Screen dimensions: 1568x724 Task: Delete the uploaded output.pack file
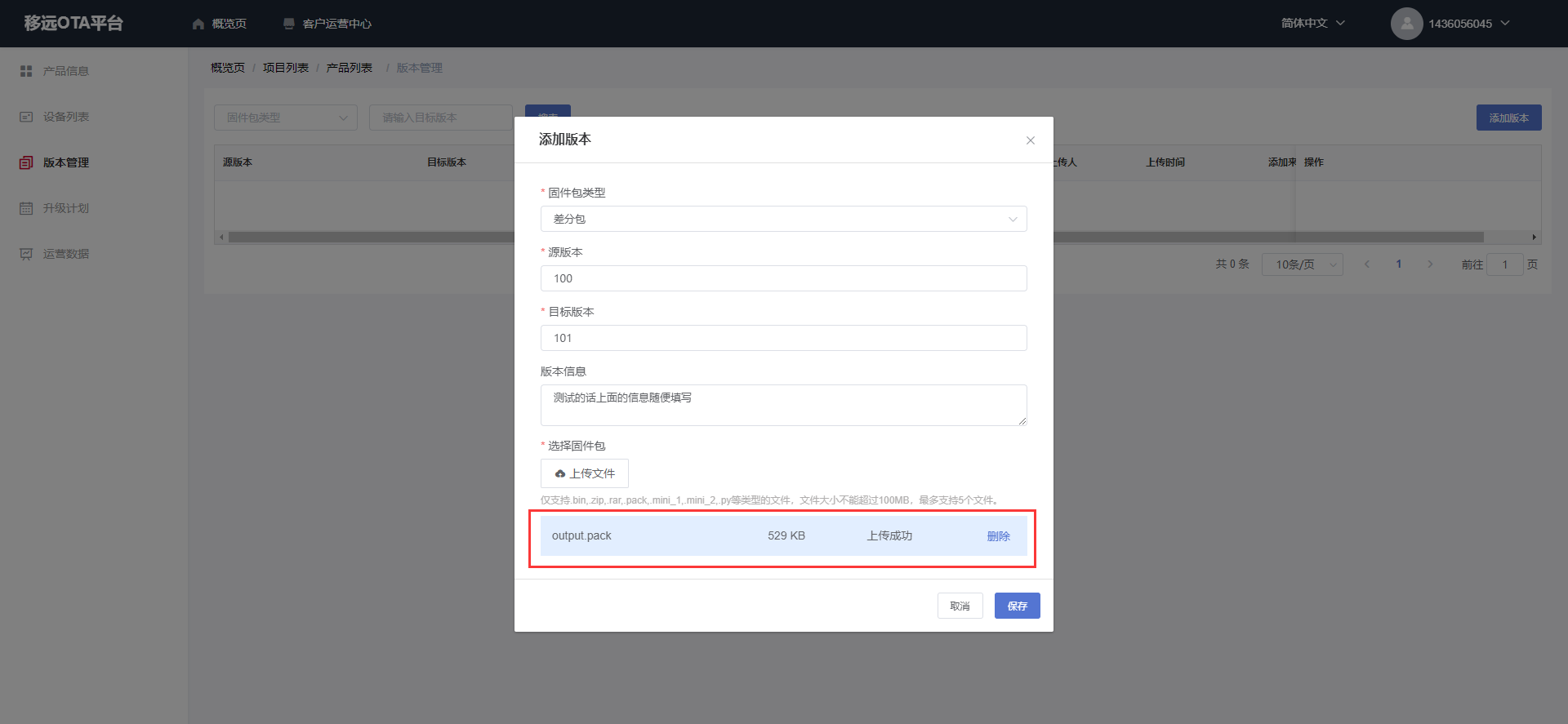[998, 536]
